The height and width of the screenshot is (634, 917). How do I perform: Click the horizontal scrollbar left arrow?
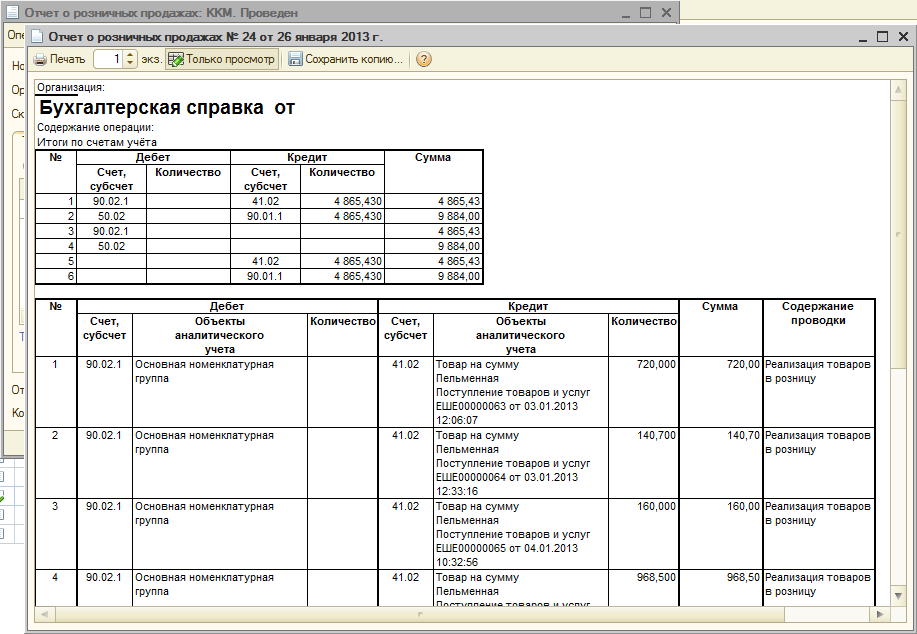44,614
